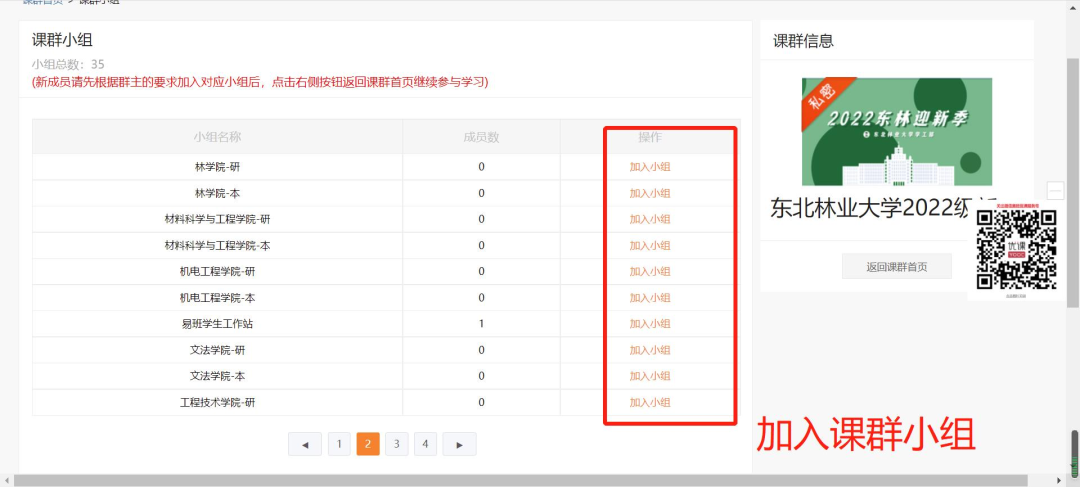Click the 返回课群首页 button
The width and height of the screenshot is (1080, 487).
point(896,266)
